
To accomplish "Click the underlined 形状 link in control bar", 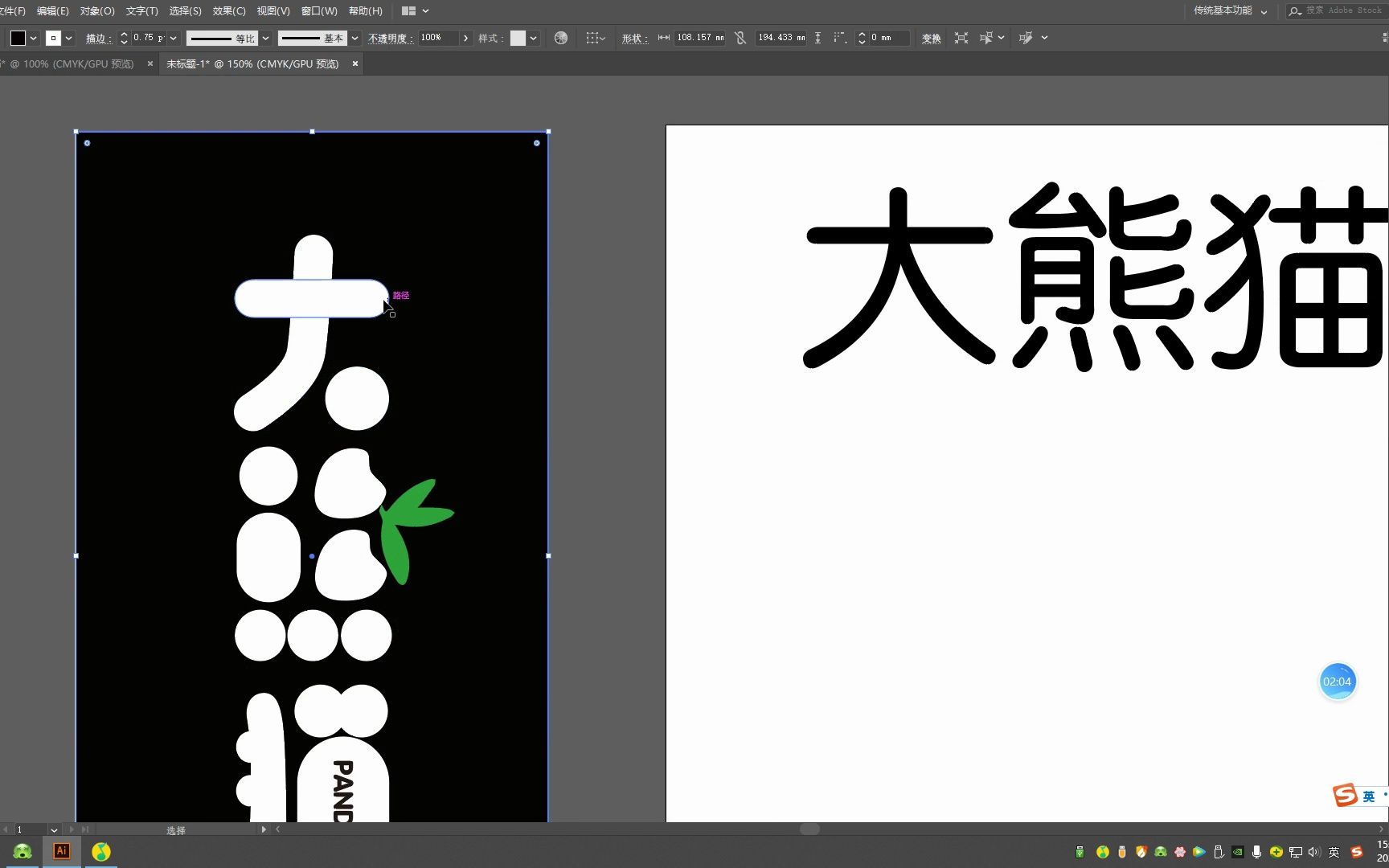I will point(635,38).
